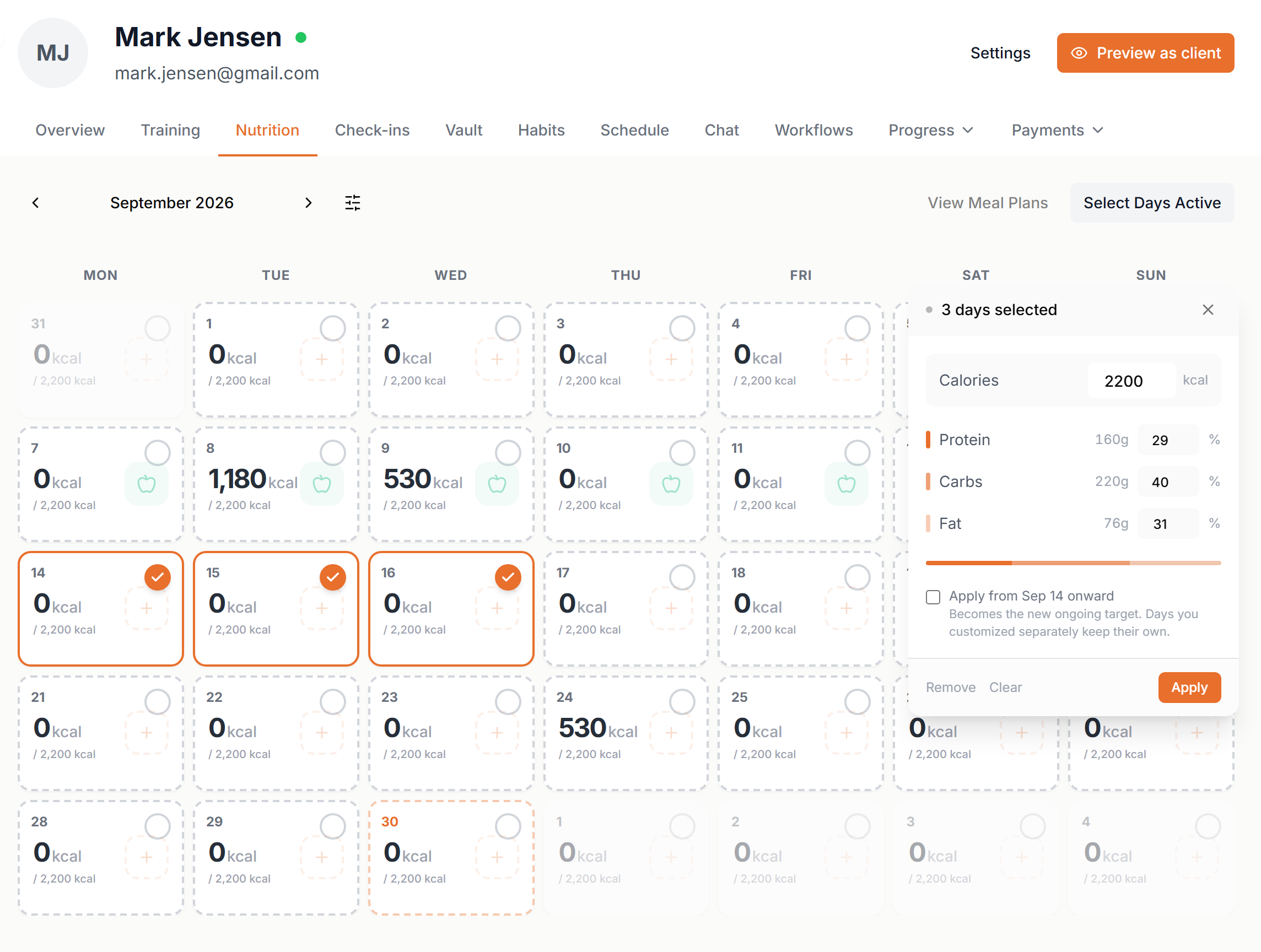Add meal with plus on September 4

click(x=847, y=359)
